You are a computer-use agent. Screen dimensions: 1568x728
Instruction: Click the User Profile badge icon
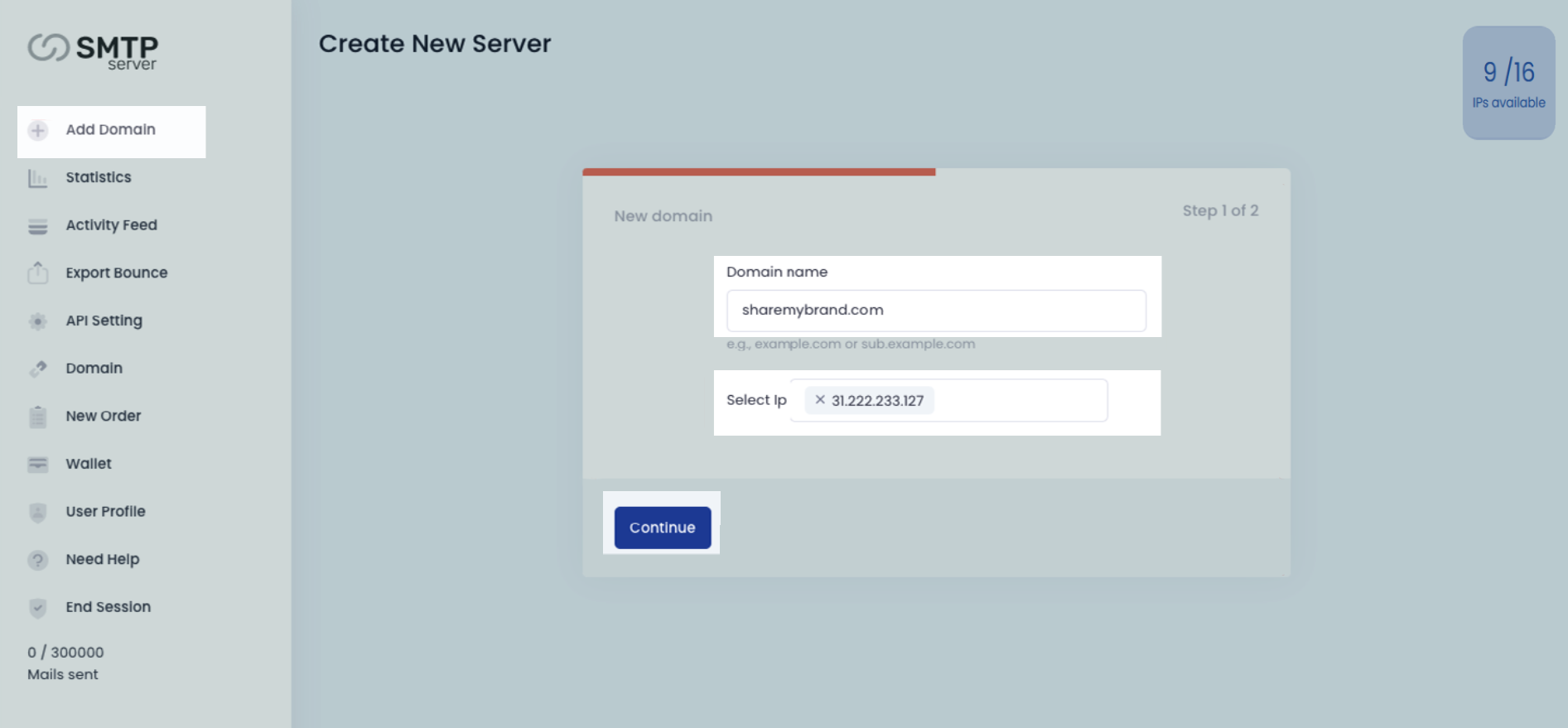tap(38, 513)
